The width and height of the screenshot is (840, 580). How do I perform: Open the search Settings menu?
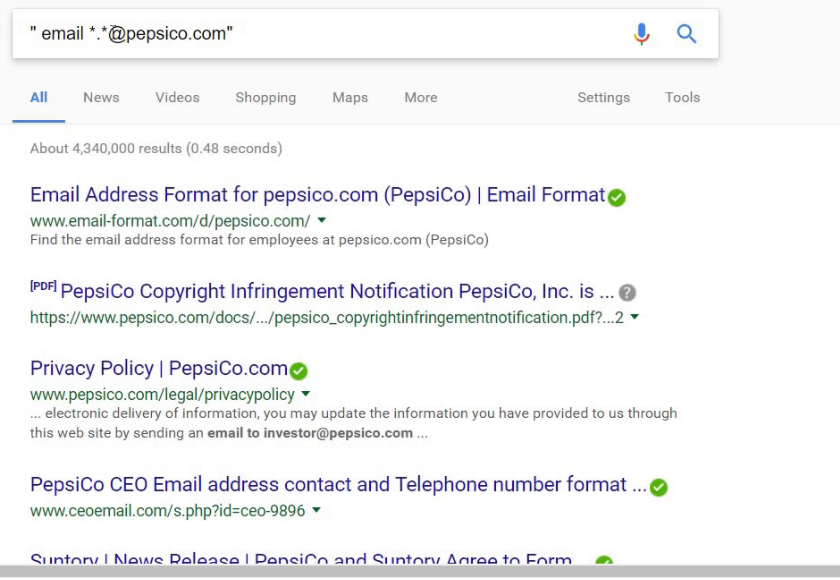coord(603,98)
